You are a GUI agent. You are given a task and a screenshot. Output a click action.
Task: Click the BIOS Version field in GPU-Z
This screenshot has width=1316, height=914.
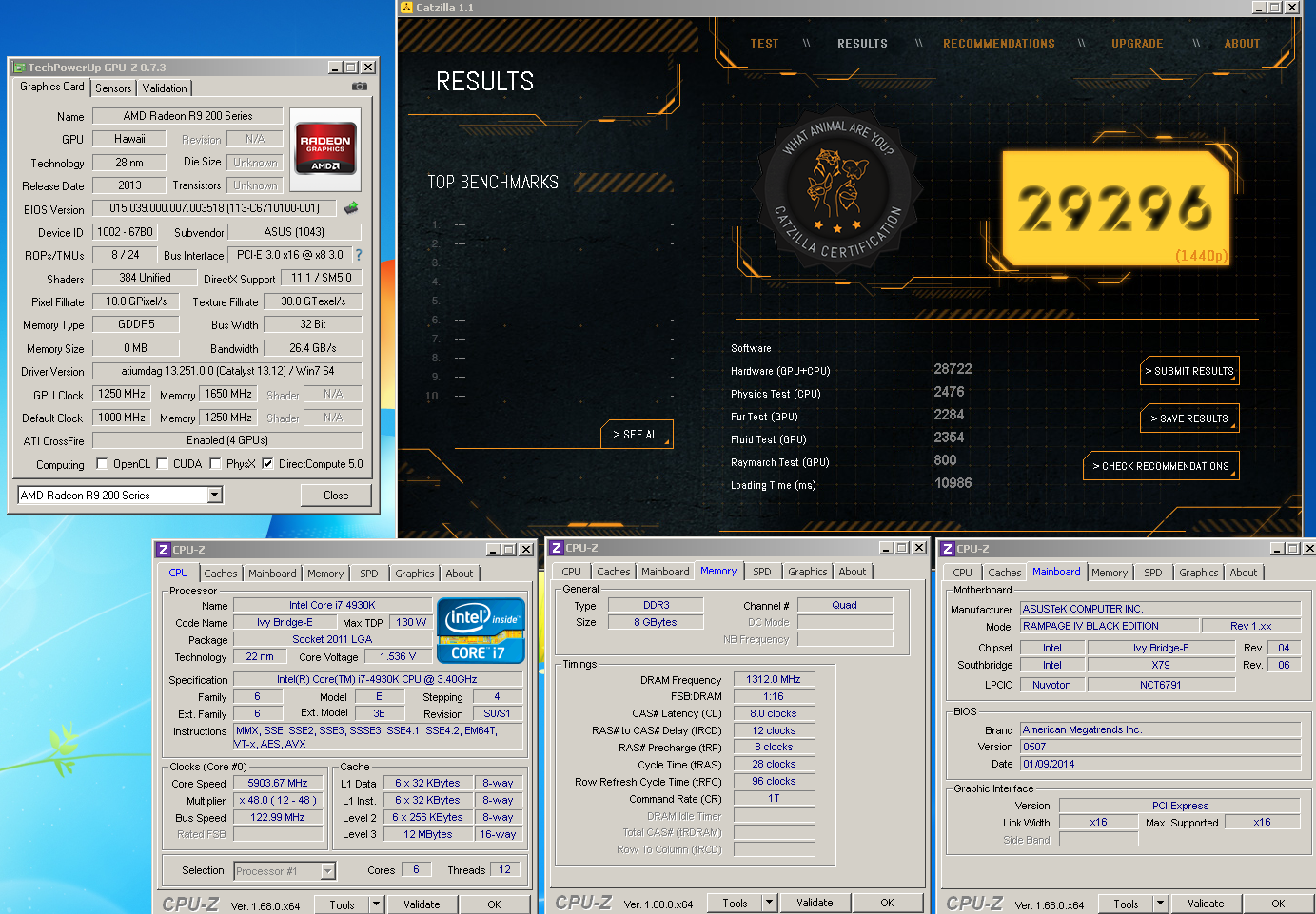tap(214, 208)
